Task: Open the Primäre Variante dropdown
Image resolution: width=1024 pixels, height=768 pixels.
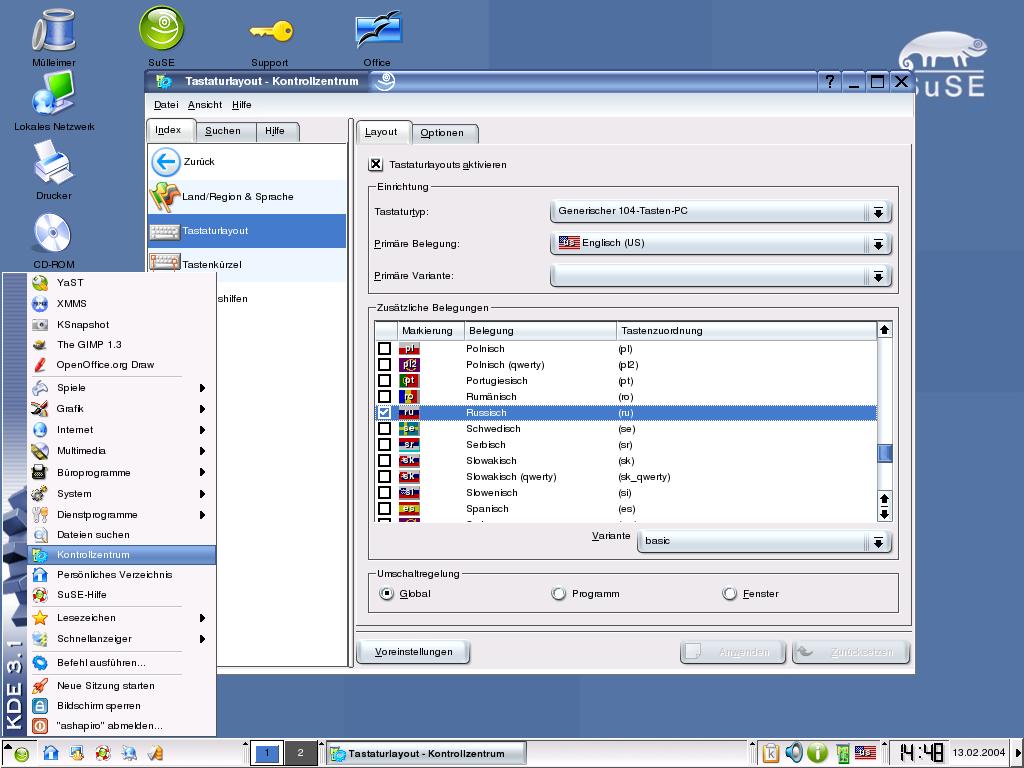Action: (721, 276)
